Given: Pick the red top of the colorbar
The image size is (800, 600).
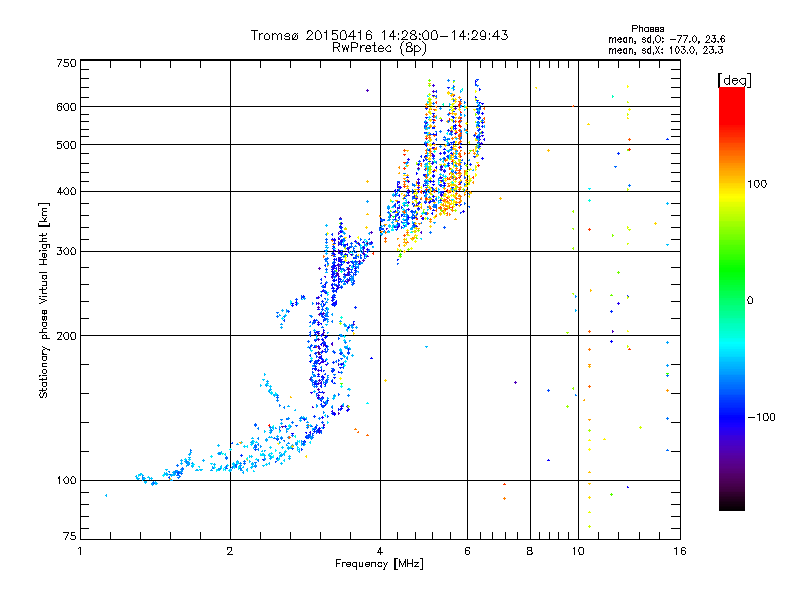Looking at the screenshot, I should (x=731, y=93).
